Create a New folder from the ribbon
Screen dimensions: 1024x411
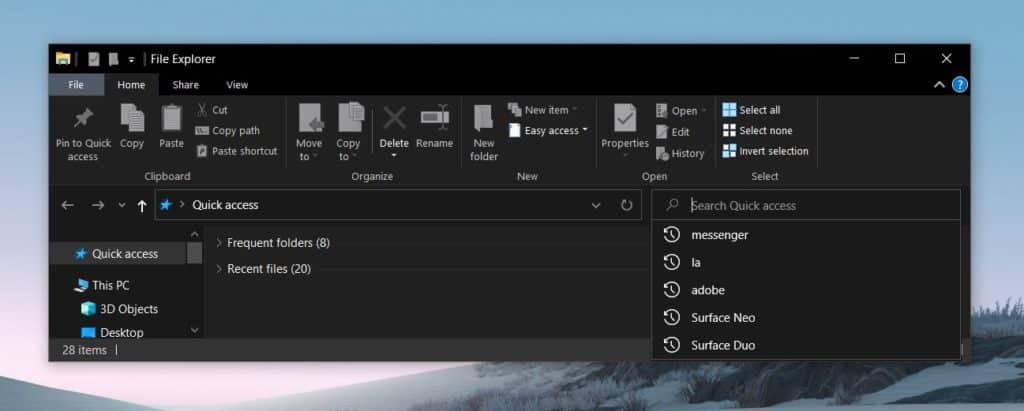coord(484,119)
